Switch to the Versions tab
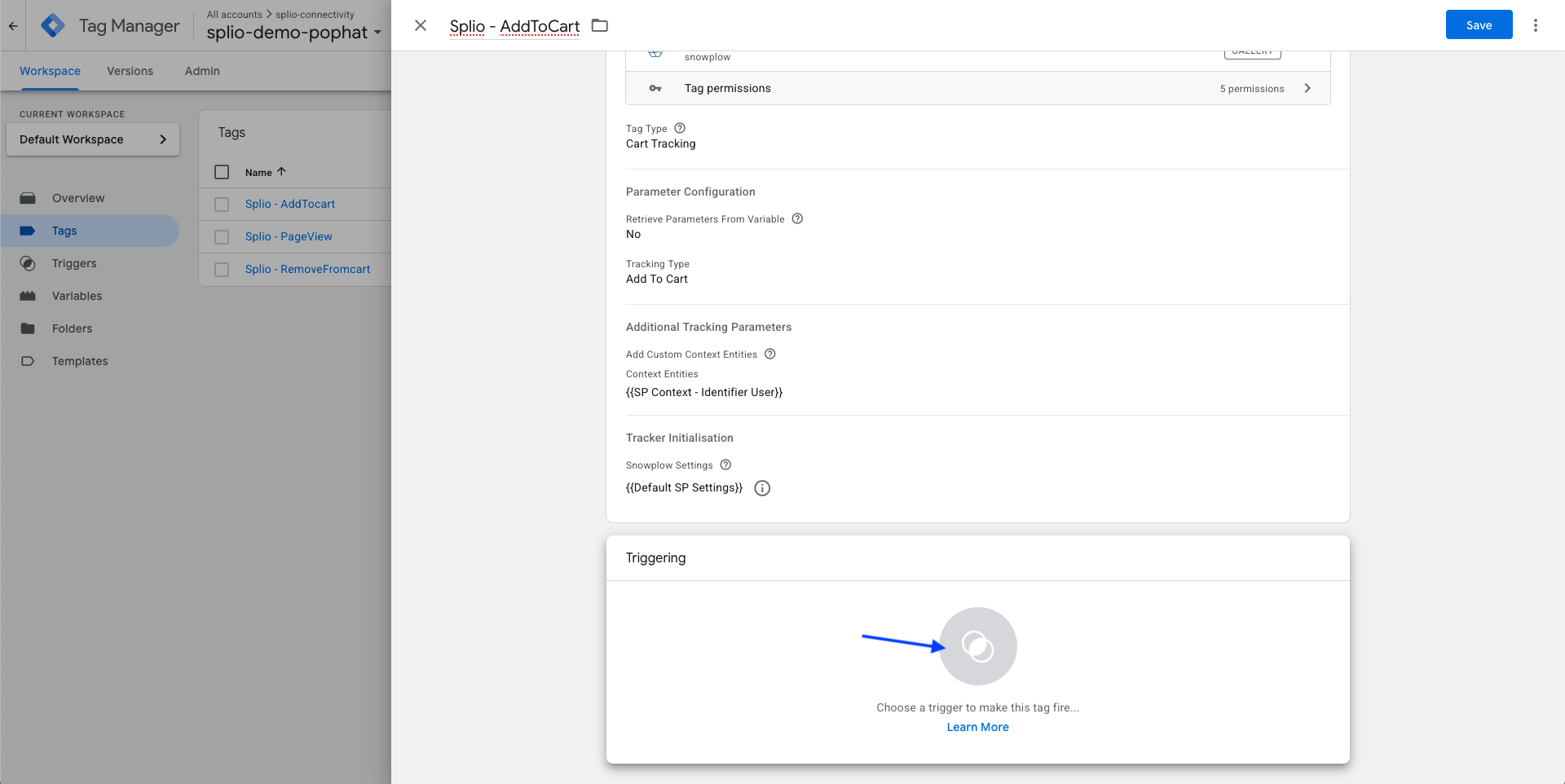This screenshot has height=784, width=1565. click(x=130, y=71)
